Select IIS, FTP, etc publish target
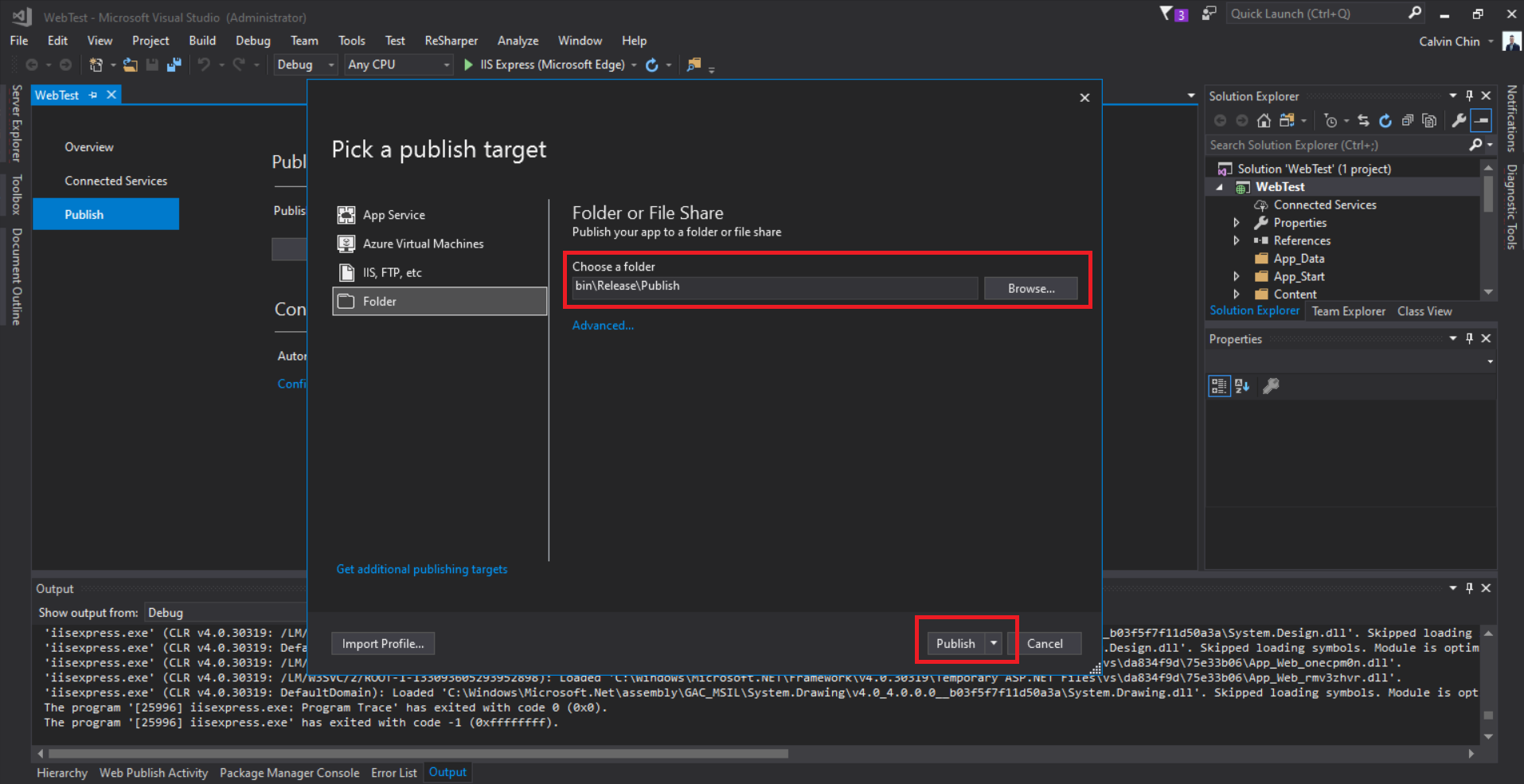Screen dimensions: 1524x784 point(440,272)
